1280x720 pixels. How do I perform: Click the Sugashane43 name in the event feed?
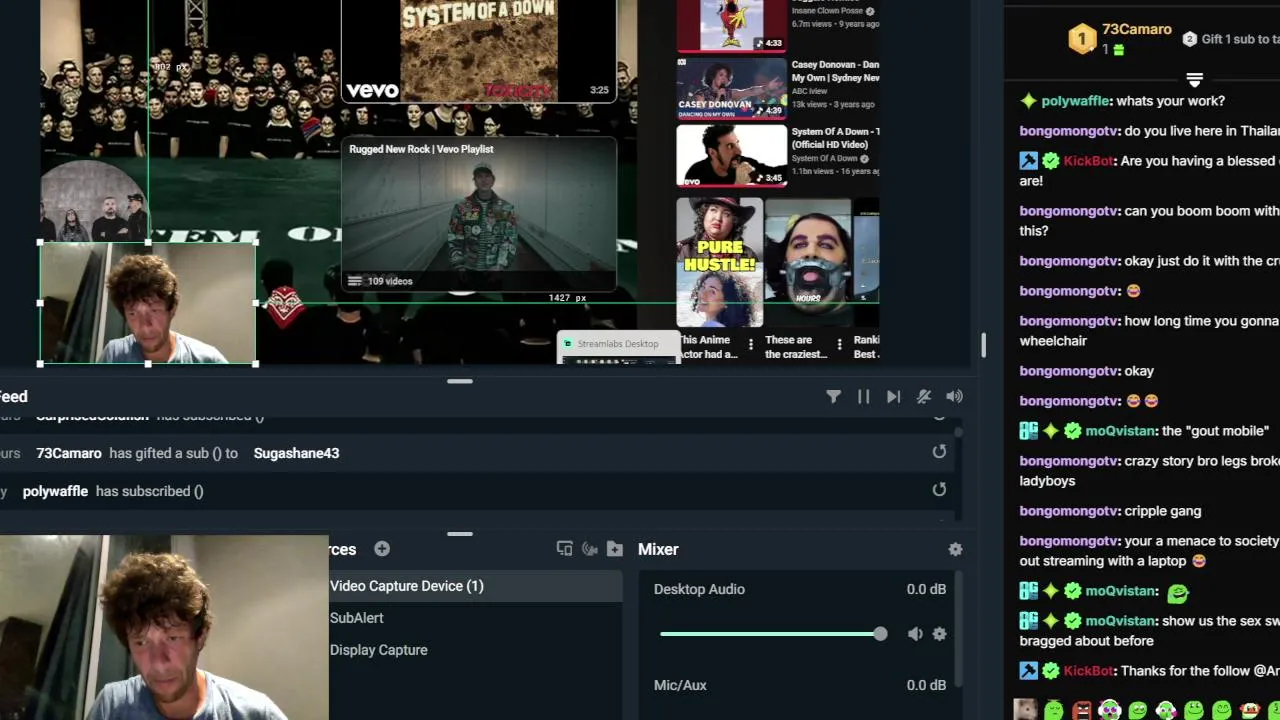coord(296,453)
